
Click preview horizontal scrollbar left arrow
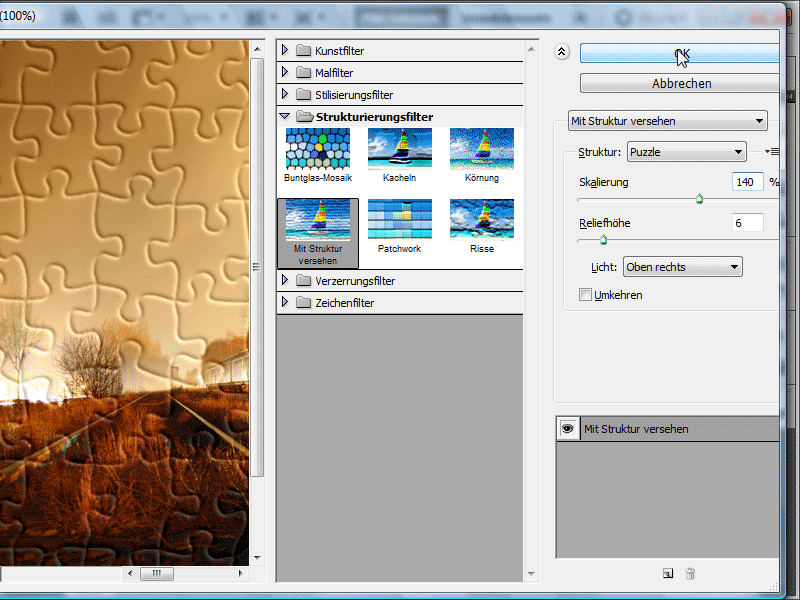[130, 573]
